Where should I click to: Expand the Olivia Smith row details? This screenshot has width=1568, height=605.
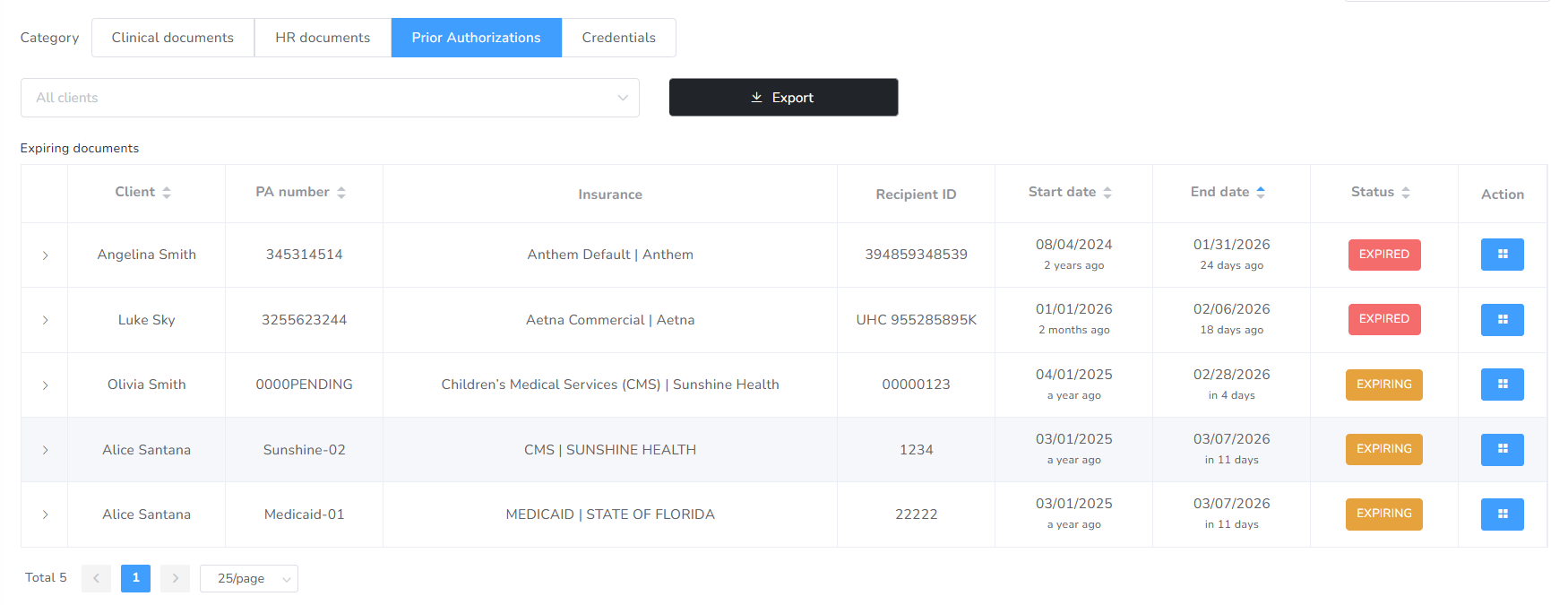coord(45,385)
